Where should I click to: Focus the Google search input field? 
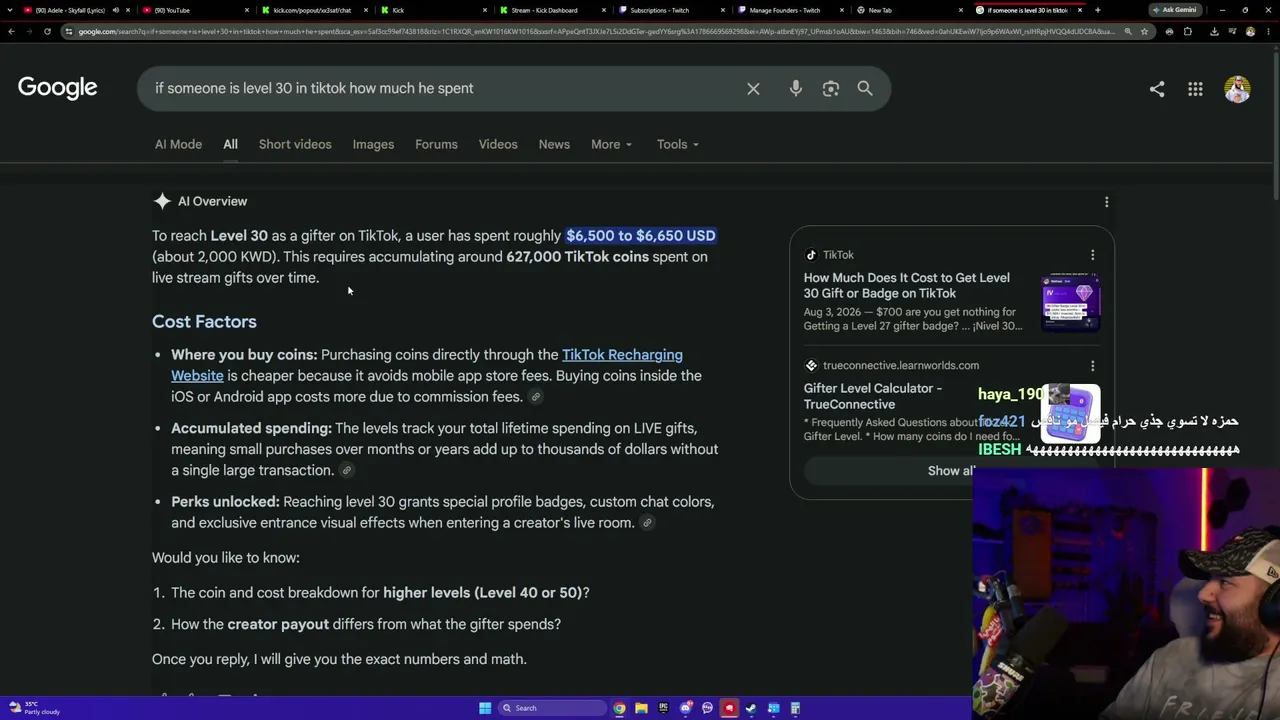coord(440,88)
